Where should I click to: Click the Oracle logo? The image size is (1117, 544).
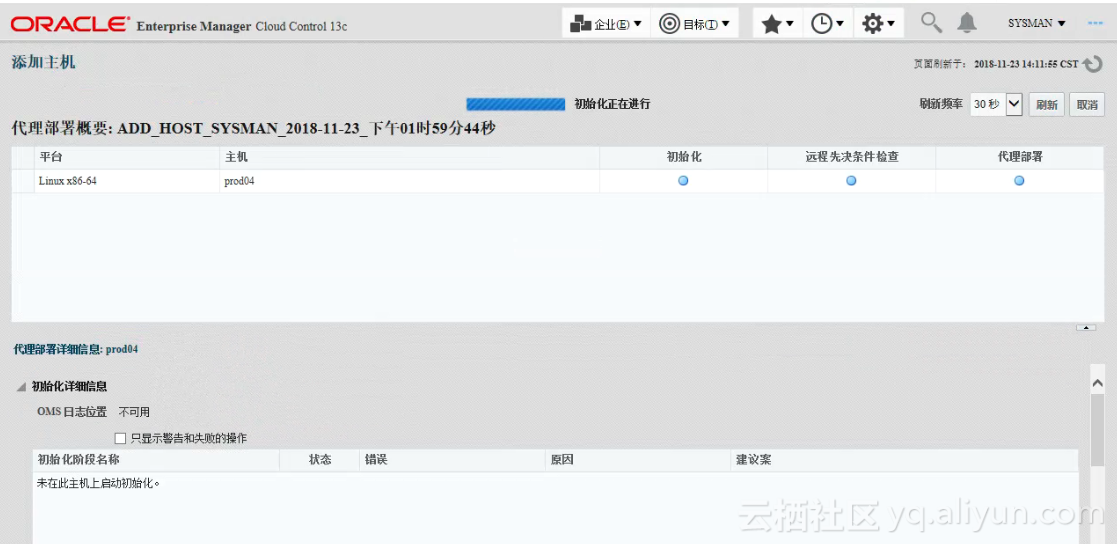(x=71, y=24)
